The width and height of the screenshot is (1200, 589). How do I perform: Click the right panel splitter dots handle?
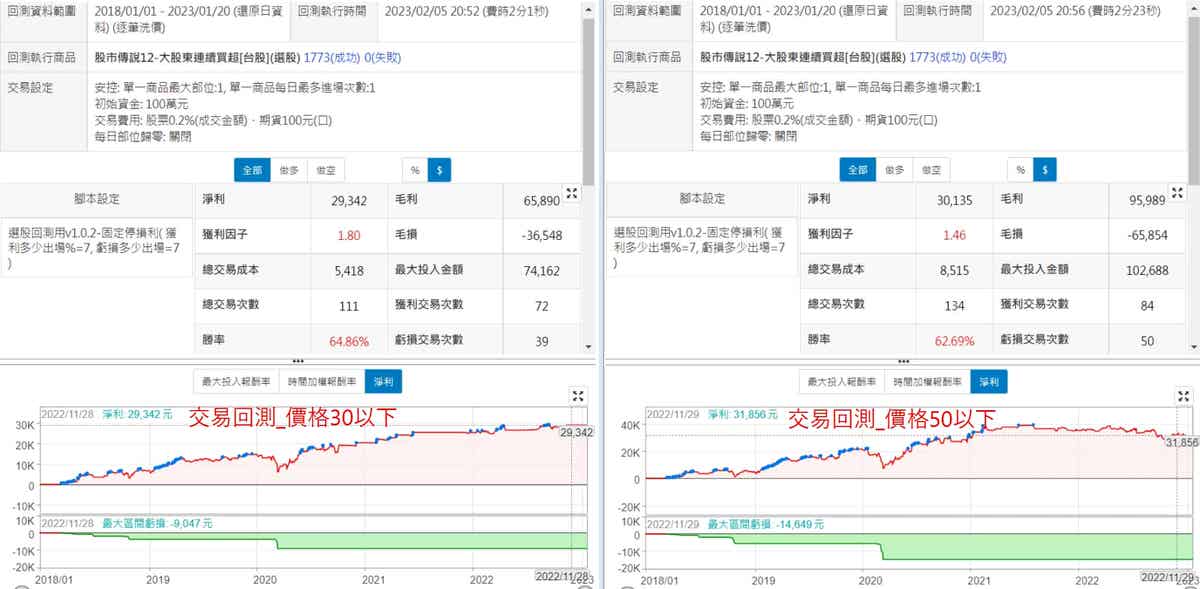(903, 360)
